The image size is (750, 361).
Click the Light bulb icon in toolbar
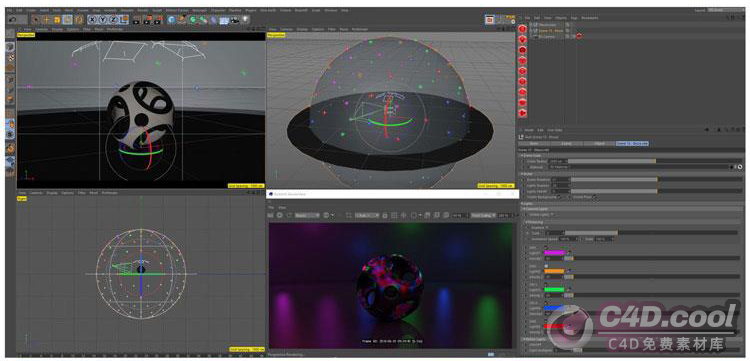[x=245, y=20]
